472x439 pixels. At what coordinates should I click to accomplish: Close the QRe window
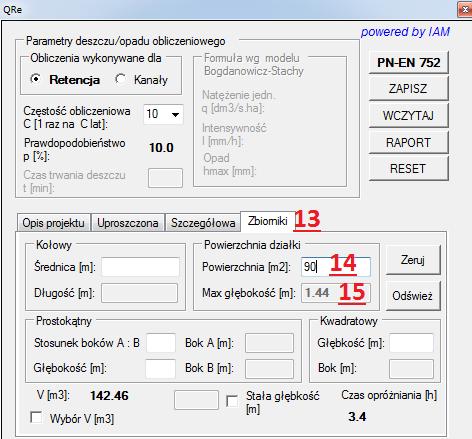[x=465, y=9]
